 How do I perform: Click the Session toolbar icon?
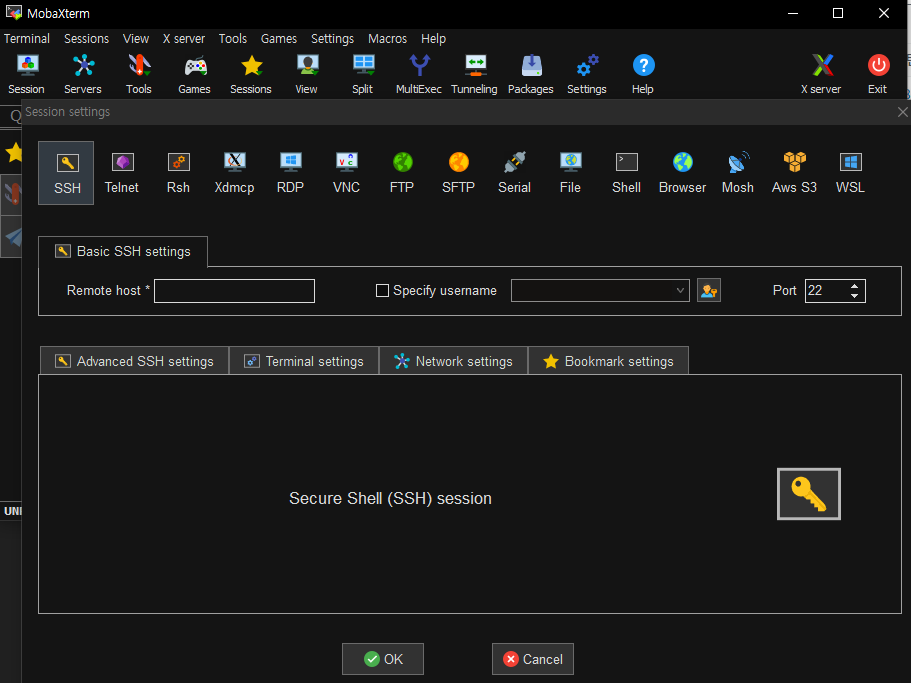27,74
